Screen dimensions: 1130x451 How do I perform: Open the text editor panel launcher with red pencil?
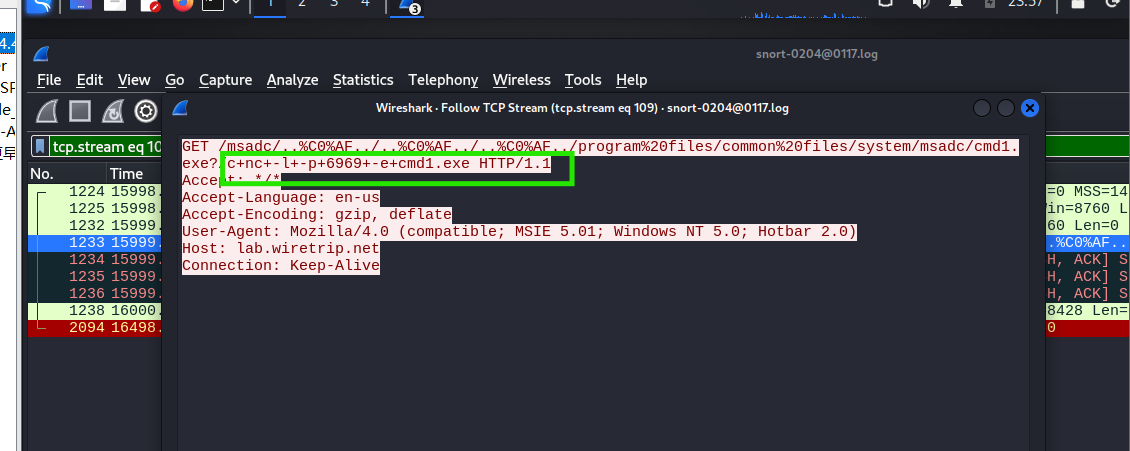click(150, 6)
